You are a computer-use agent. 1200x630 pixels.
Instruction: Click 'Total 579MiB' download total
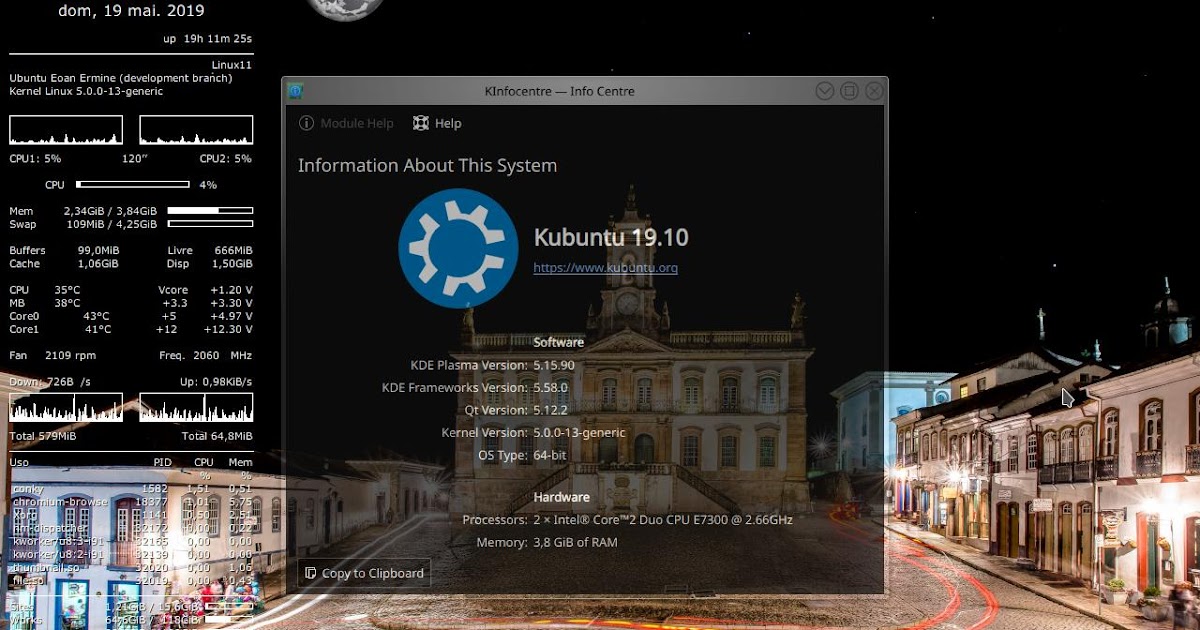[44, 436]
